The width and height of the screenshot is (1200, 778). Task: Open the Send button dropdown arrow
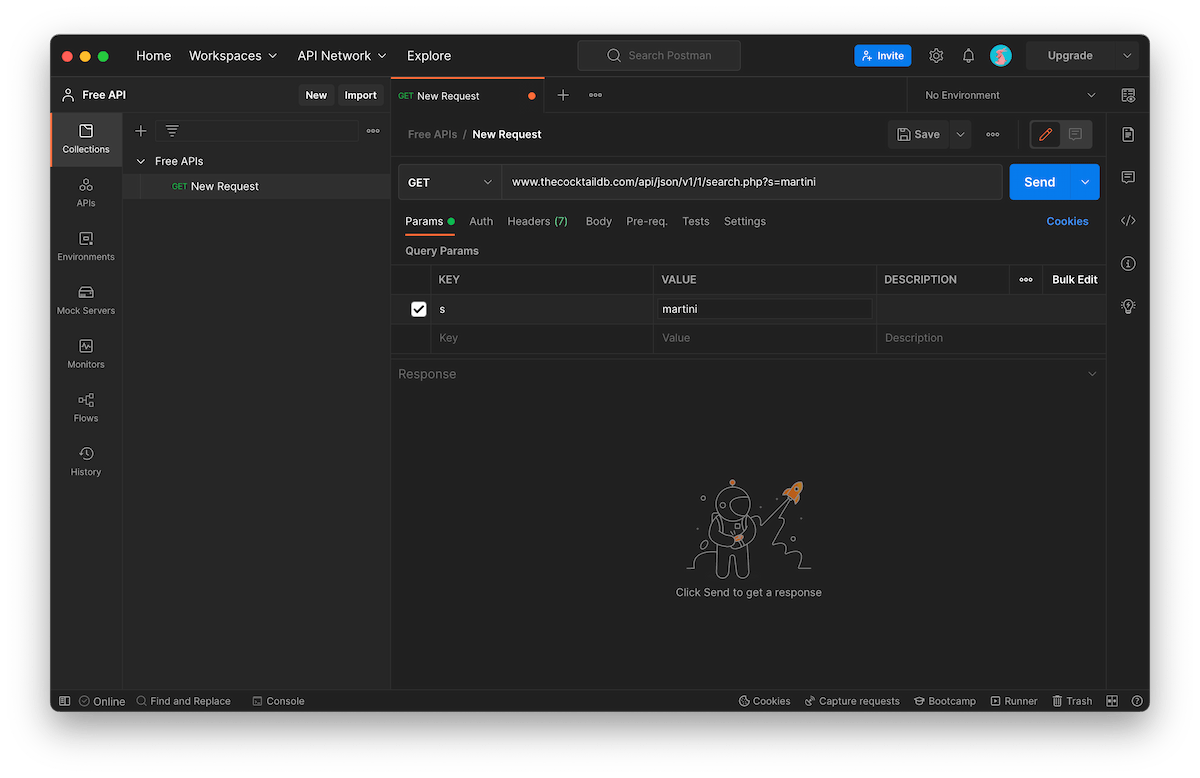pyautogui.click(x=1085, y=182)
